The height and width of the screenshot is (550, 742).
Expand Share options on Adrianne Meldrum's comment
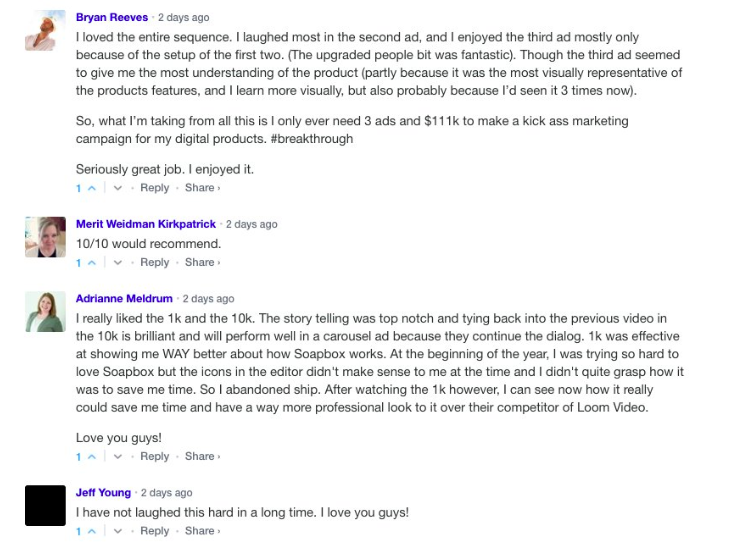point(203,456)
